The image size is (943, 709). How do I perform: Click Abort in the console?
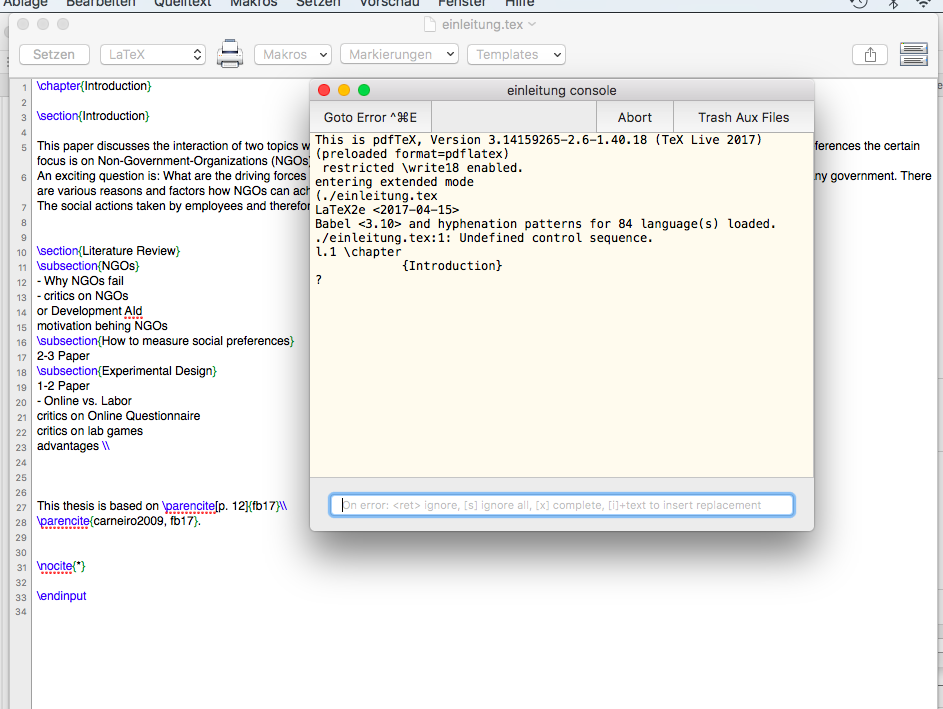[634, 117]
